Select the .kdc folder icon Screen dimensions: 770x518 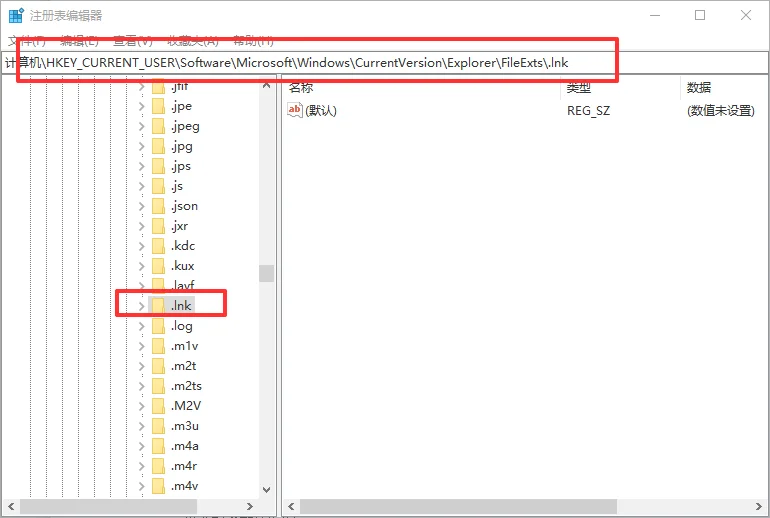tap(158, 246)
